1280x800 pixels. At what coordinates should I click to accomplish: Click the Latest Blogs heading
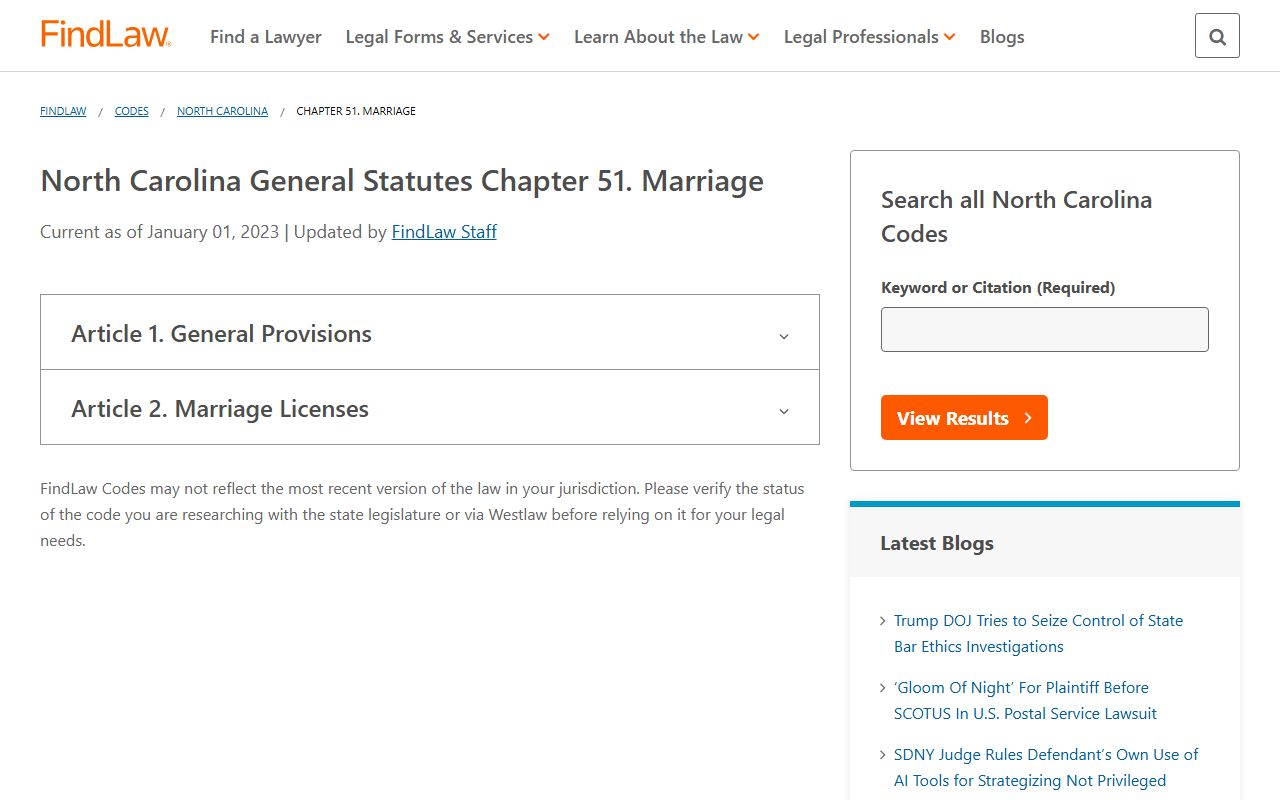pos(937,543)
